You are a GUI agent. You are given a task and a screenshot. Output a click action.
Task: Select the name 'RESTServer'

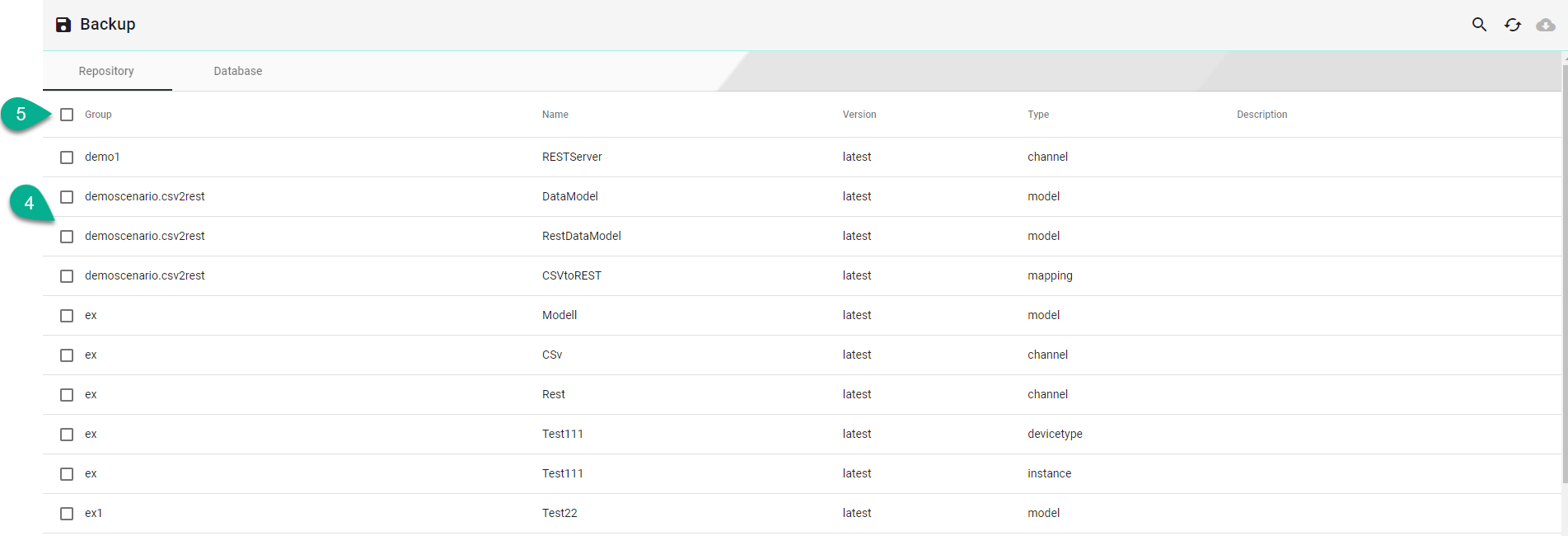tap(572, 157)
